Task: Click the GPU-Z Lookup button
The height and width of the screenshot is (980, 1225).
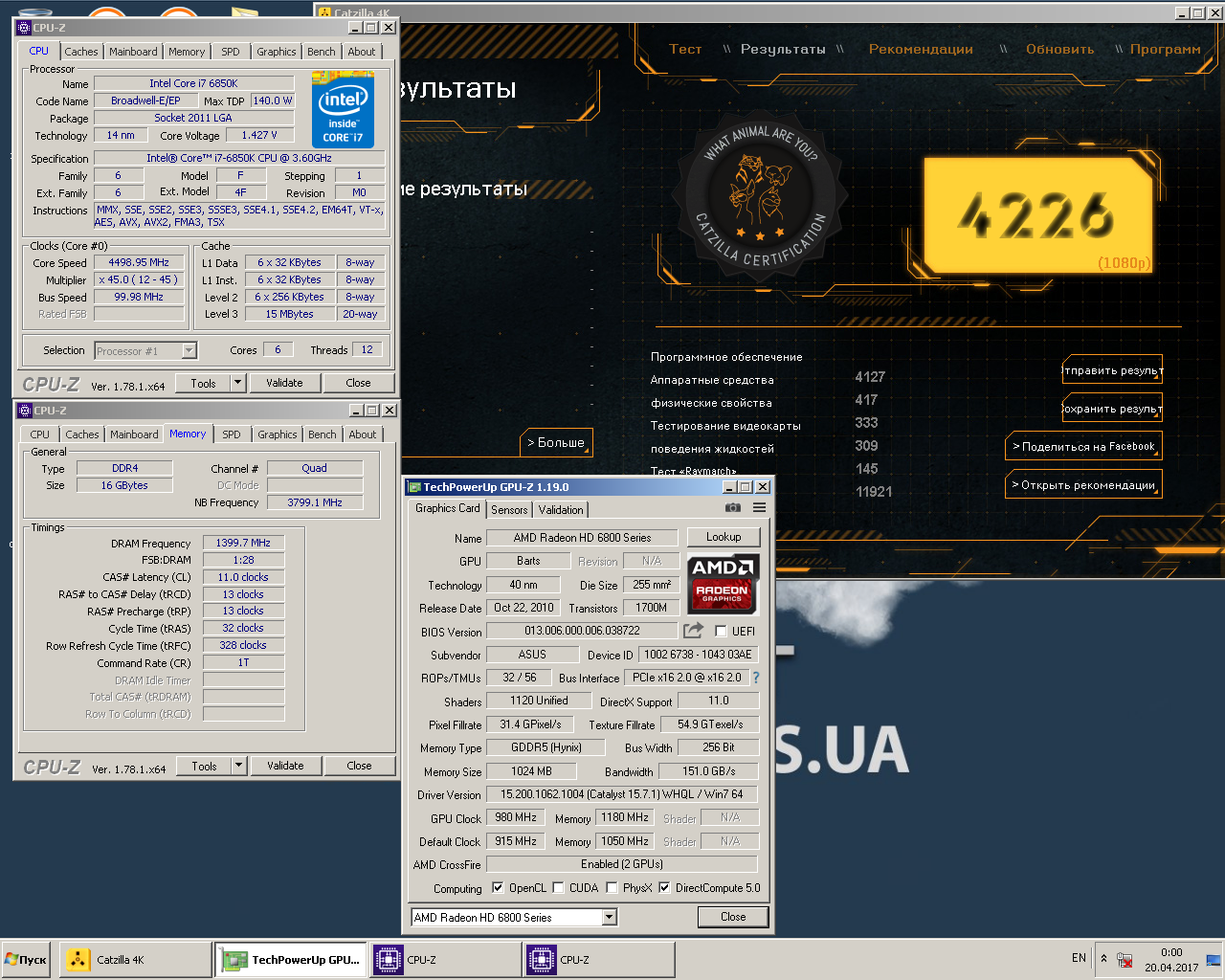Action: (724, 537)
